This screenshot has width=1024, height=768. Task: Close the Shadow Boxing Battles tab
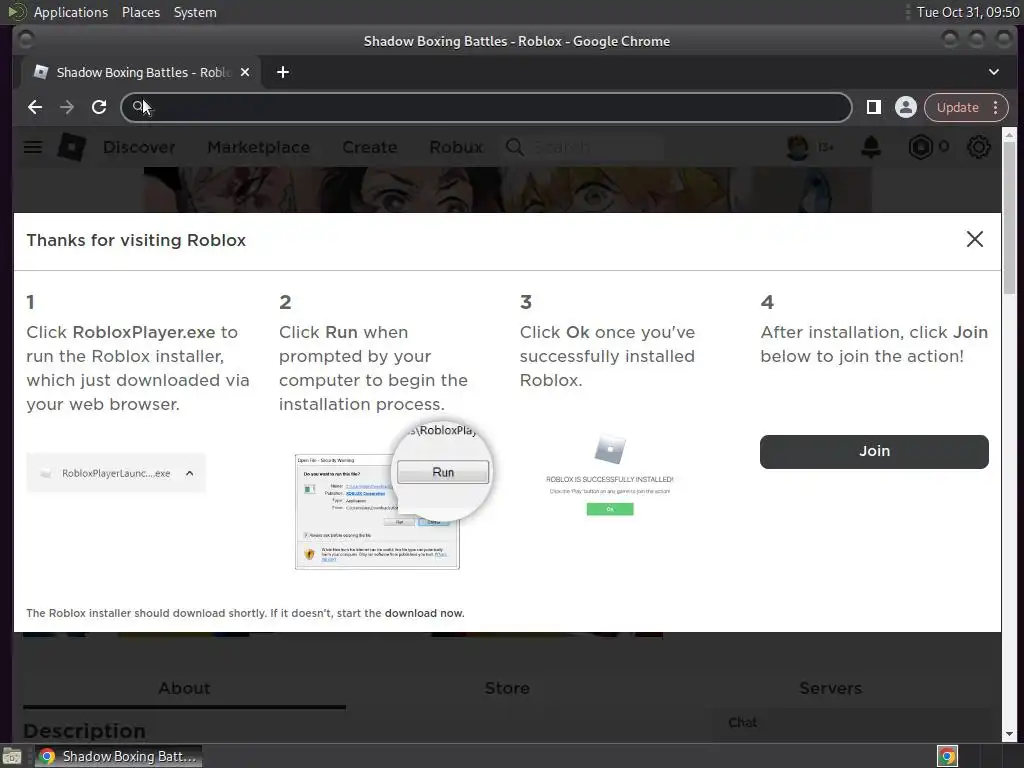click(245, 72)
